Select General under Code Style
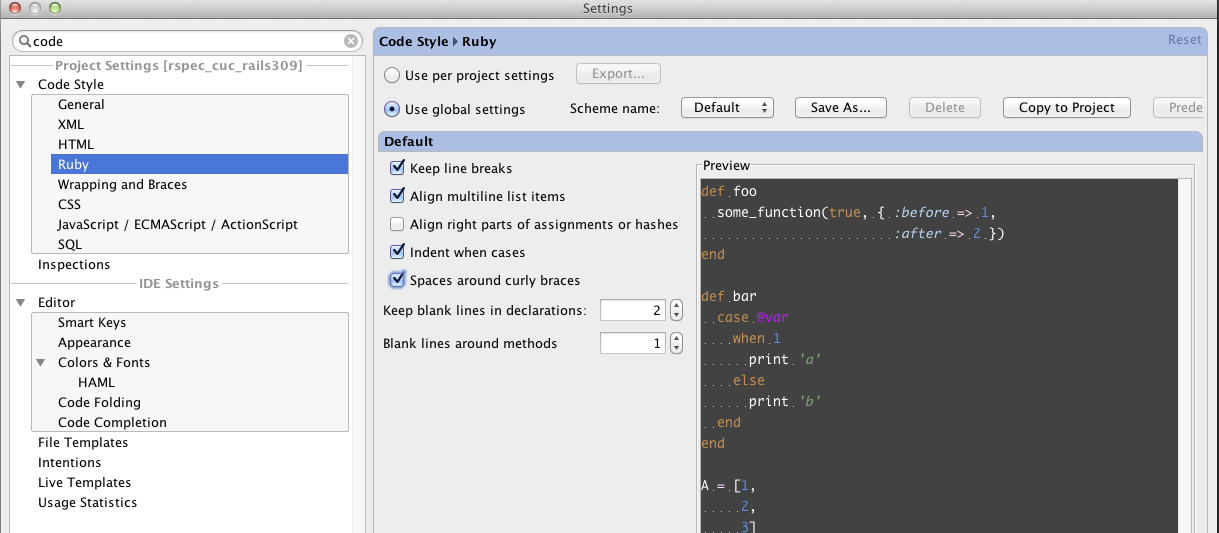 tap(81, 104)
